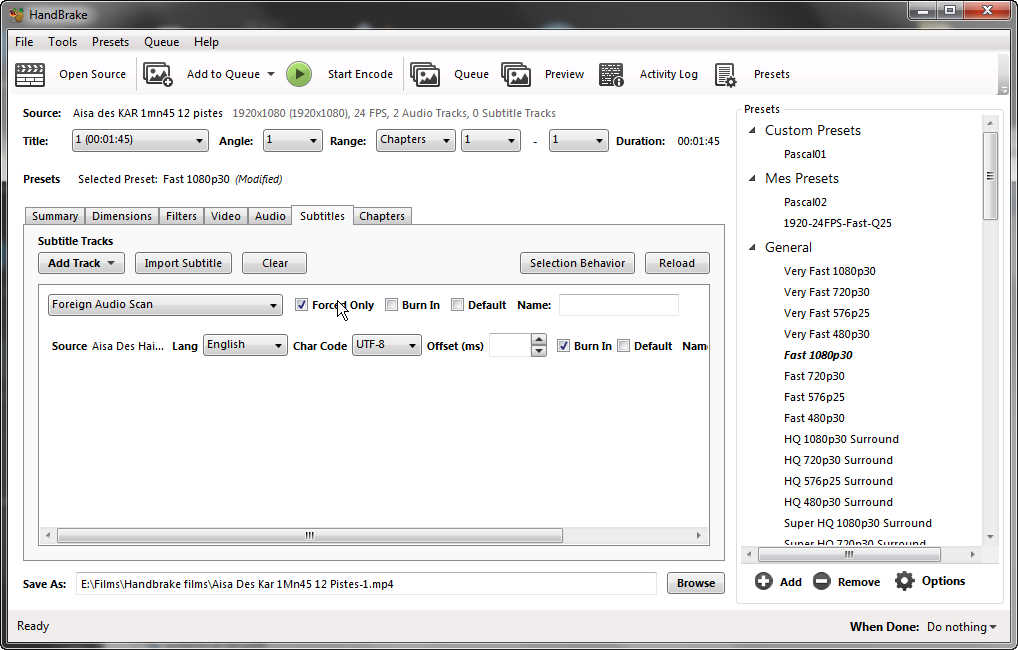1018x650 pixels.
Task: Click the Presets toolbar document-gear icon
Action: pyautogui.click(x=725, y=74)
